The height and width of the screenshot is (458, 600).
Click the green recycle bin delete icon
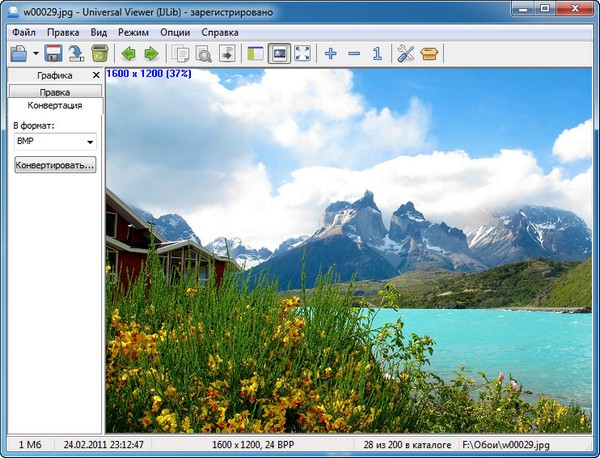[100, 54]
